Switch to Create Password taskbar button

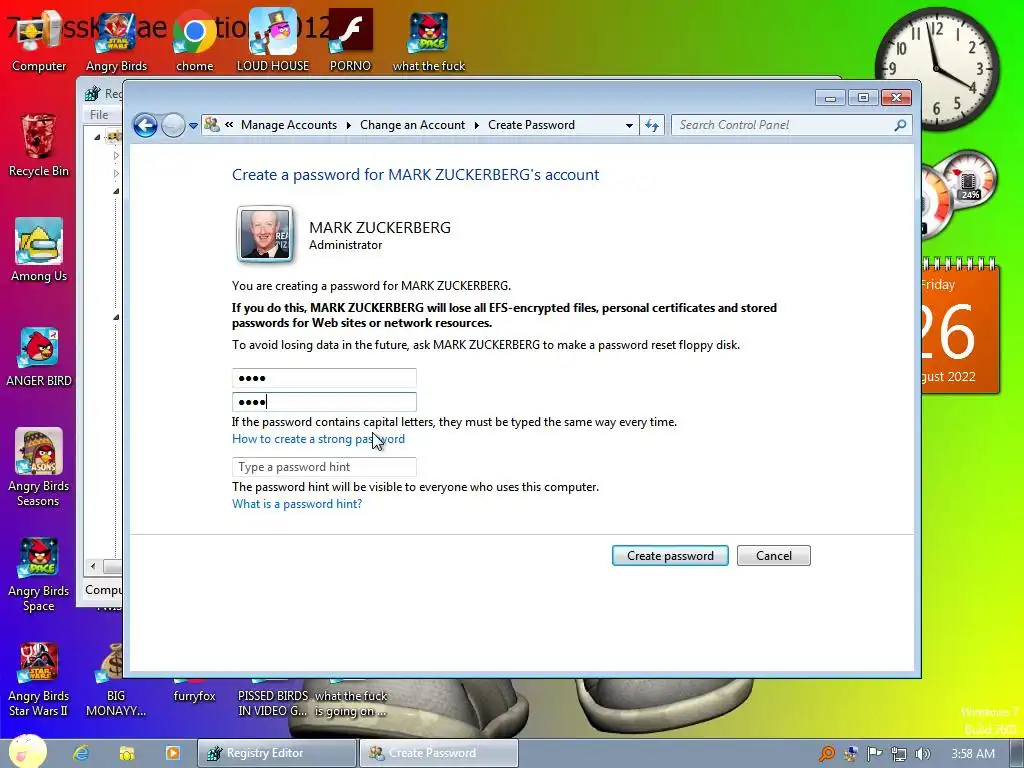pos(439,753)
